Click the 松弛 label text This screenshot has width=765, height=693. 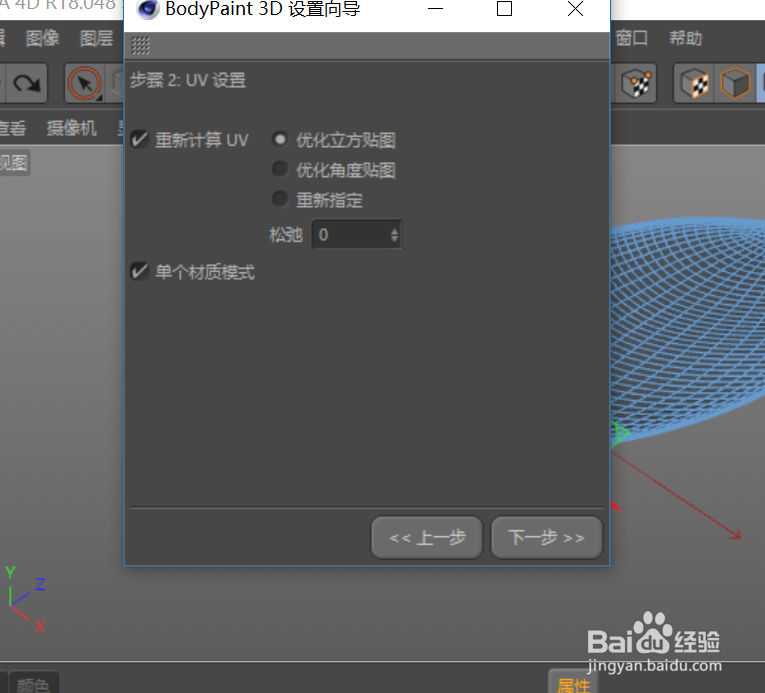[286, 235]
